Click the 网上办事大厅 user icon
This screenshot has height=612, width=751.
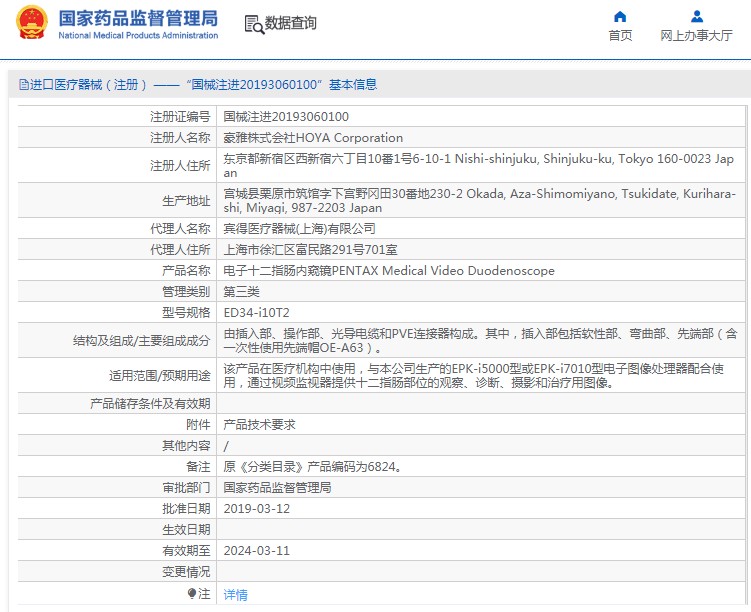[x=697, y=17]
